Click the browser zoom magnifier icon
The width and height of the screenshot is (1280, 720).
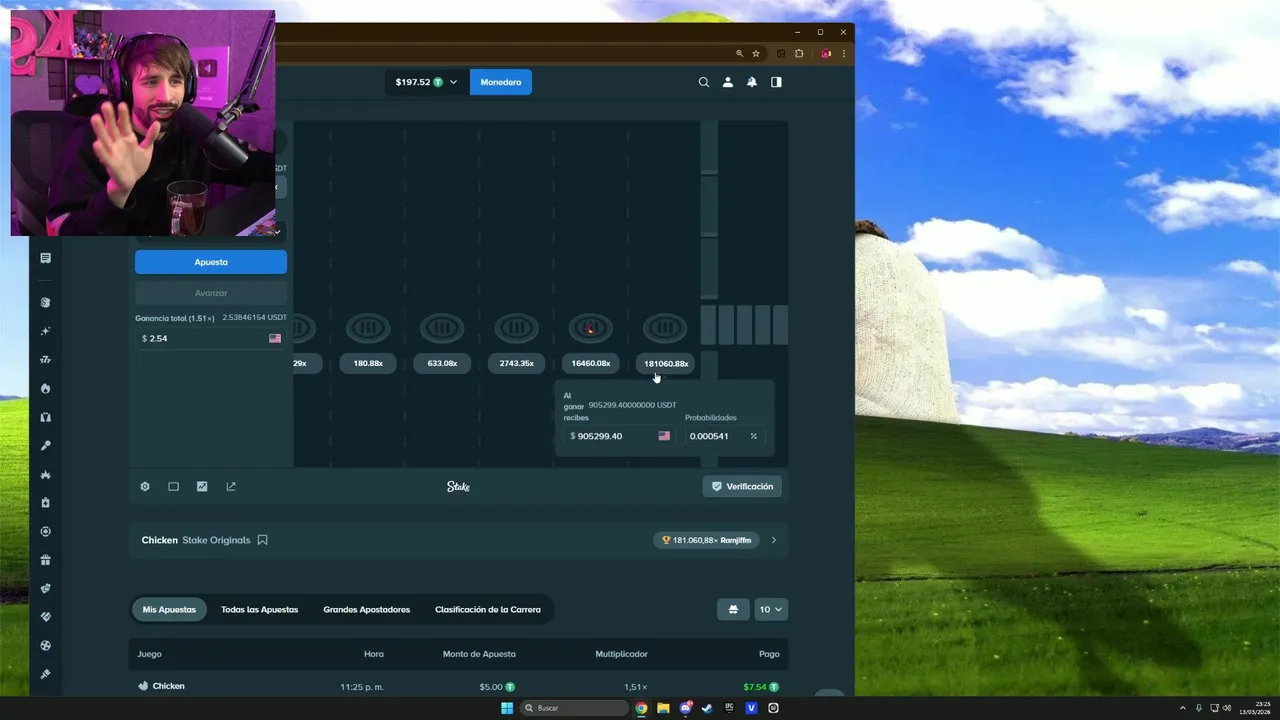(x=740, y=53)
